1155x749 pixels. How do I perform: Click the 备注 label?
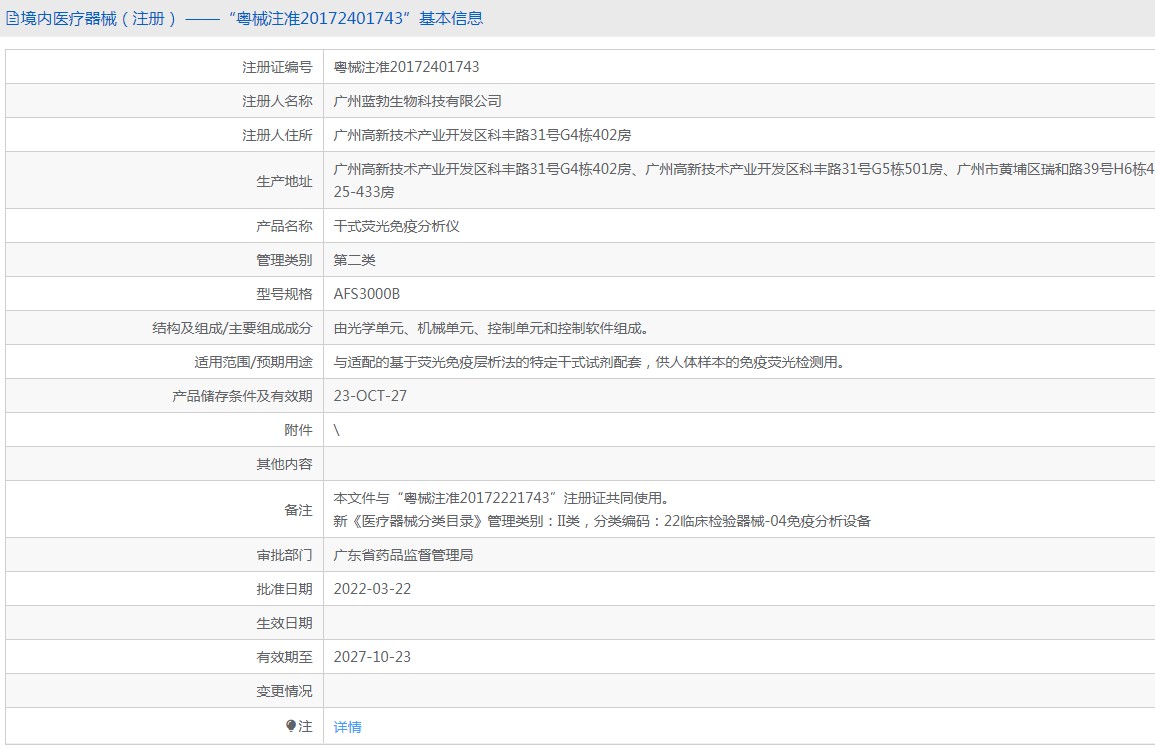pyautogui.click(x=298, y=510)
